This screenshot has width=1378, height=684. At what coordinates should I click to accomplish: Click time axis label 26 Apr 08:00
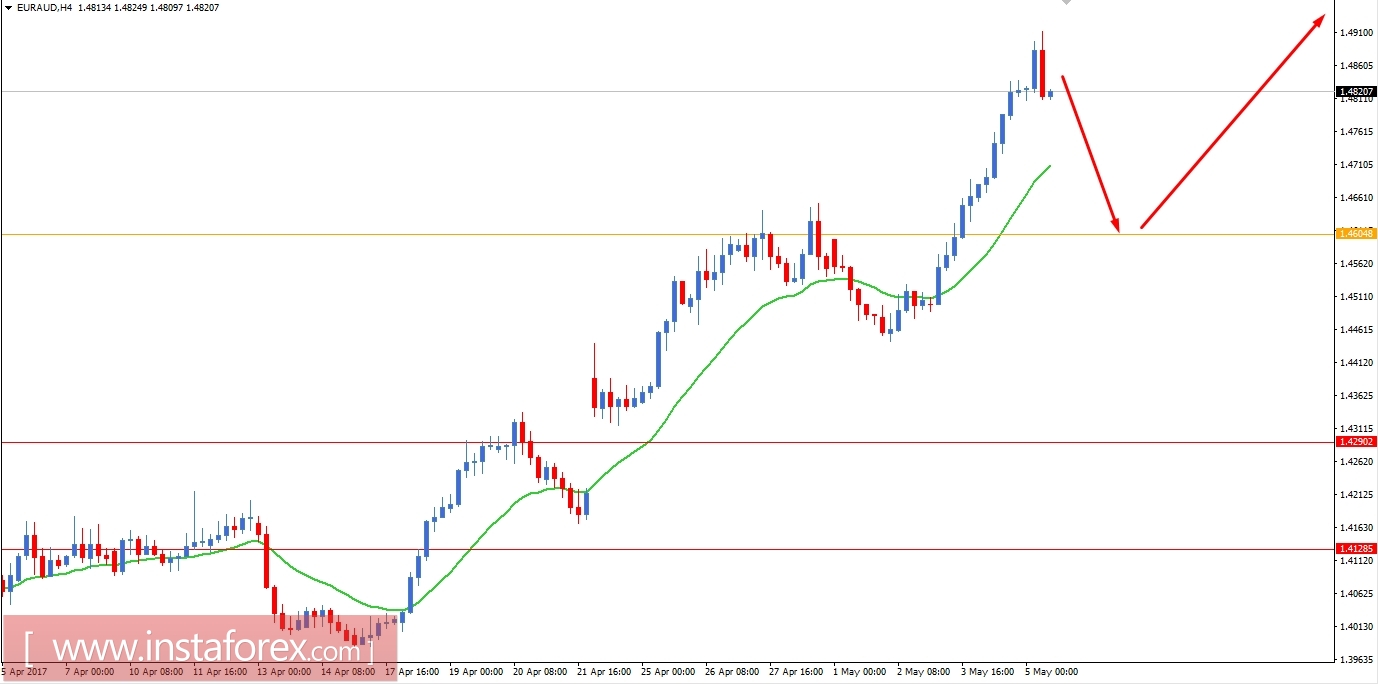click(733, 672)
